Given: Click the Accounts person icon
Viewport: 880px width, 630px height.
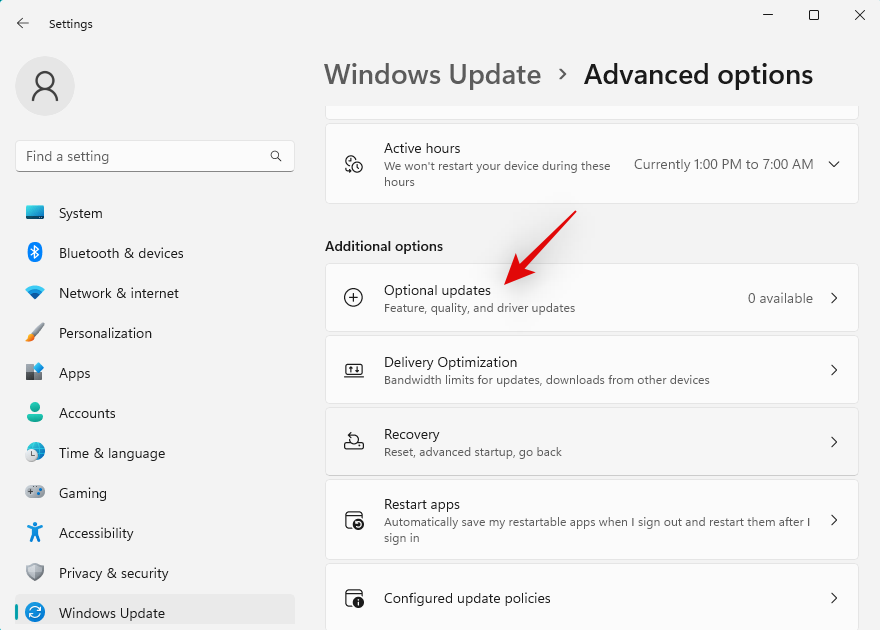Looking at the screenshot, I should tap(35, 412).
